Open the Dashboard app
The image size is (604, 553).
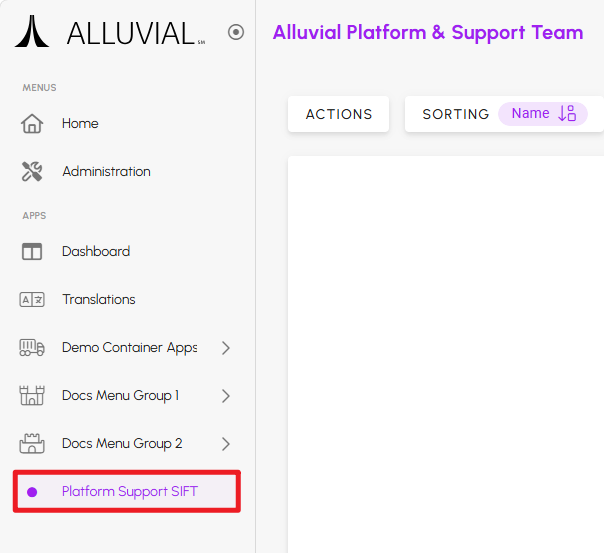coord(96,251)
